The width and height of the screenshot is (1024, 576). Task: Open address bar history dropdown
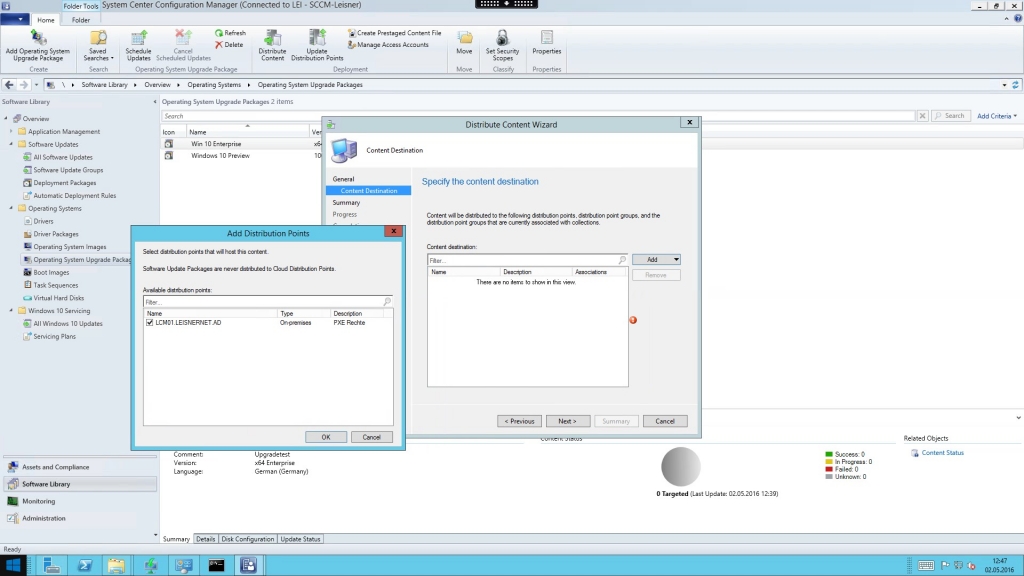(1004, 85)
